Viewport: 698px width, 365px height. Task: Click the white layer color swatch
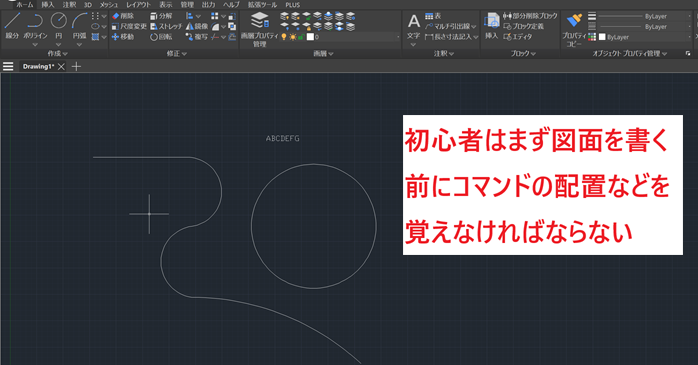coord(310,37)
